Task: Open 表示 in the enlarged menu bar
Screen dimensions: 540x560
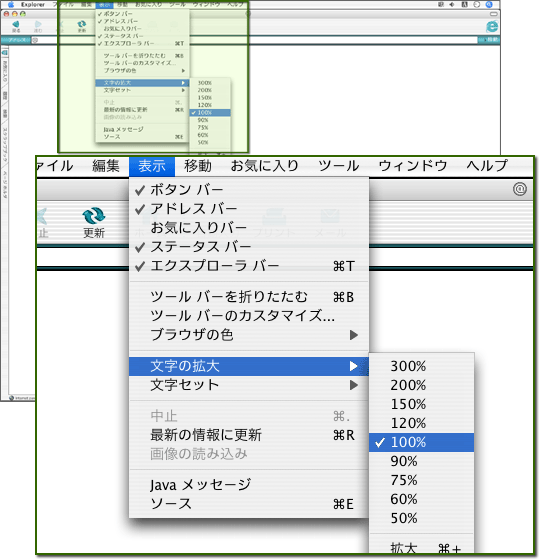Action: 152,166
